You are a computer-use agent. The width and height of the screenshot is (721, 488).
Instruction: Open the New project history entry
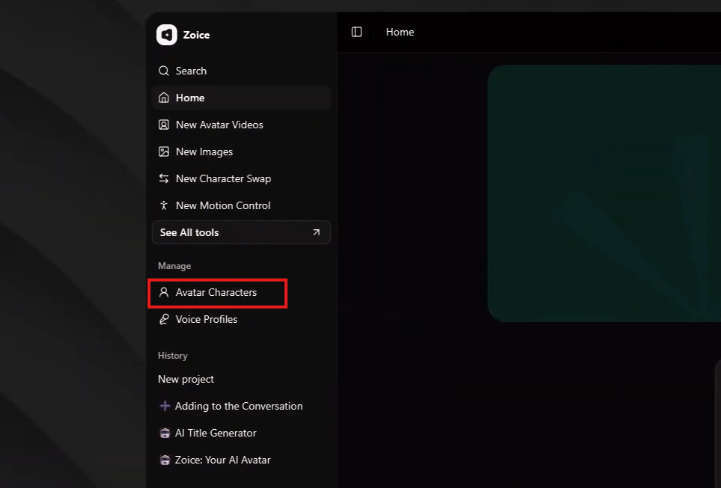pos(186,379)
